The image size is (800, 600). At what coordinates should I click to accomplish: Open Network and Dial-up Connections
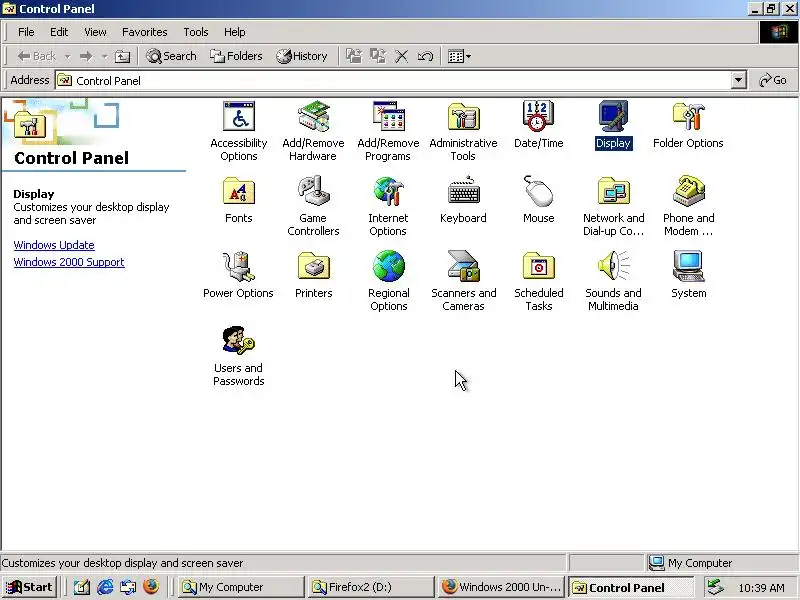[613, 206]
